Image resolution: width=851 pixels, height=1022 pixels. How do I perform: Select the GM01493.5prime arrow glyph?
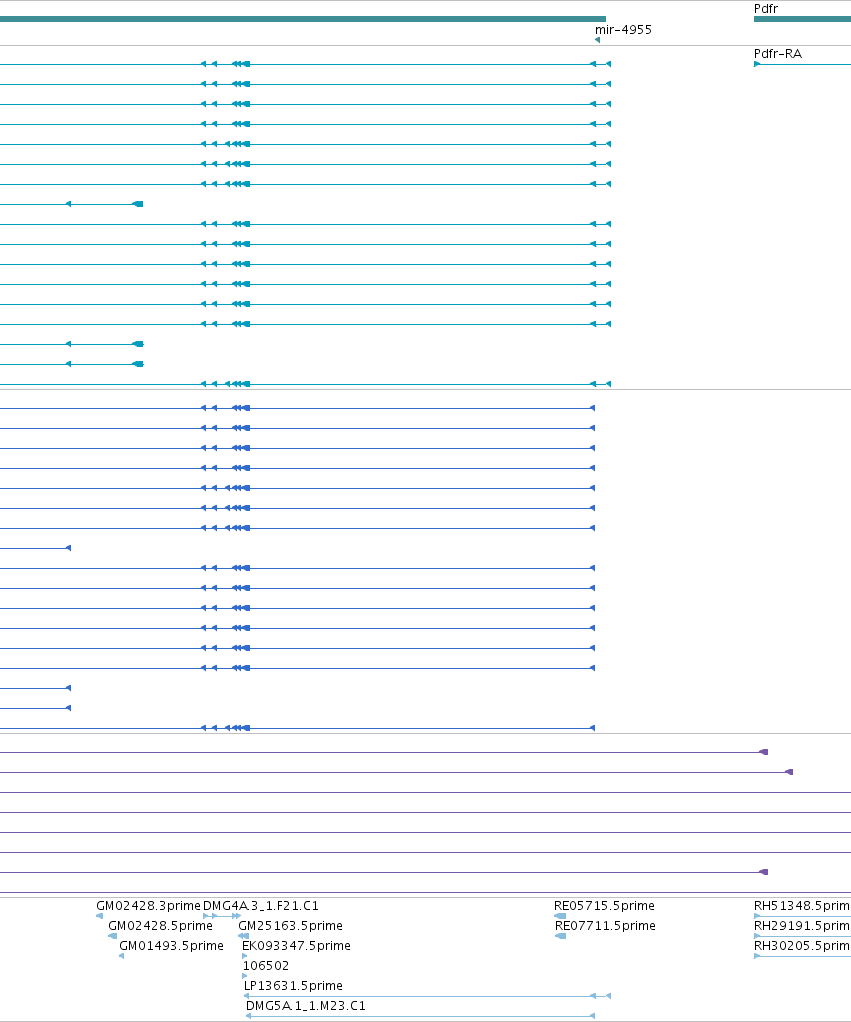click(122, 956)
